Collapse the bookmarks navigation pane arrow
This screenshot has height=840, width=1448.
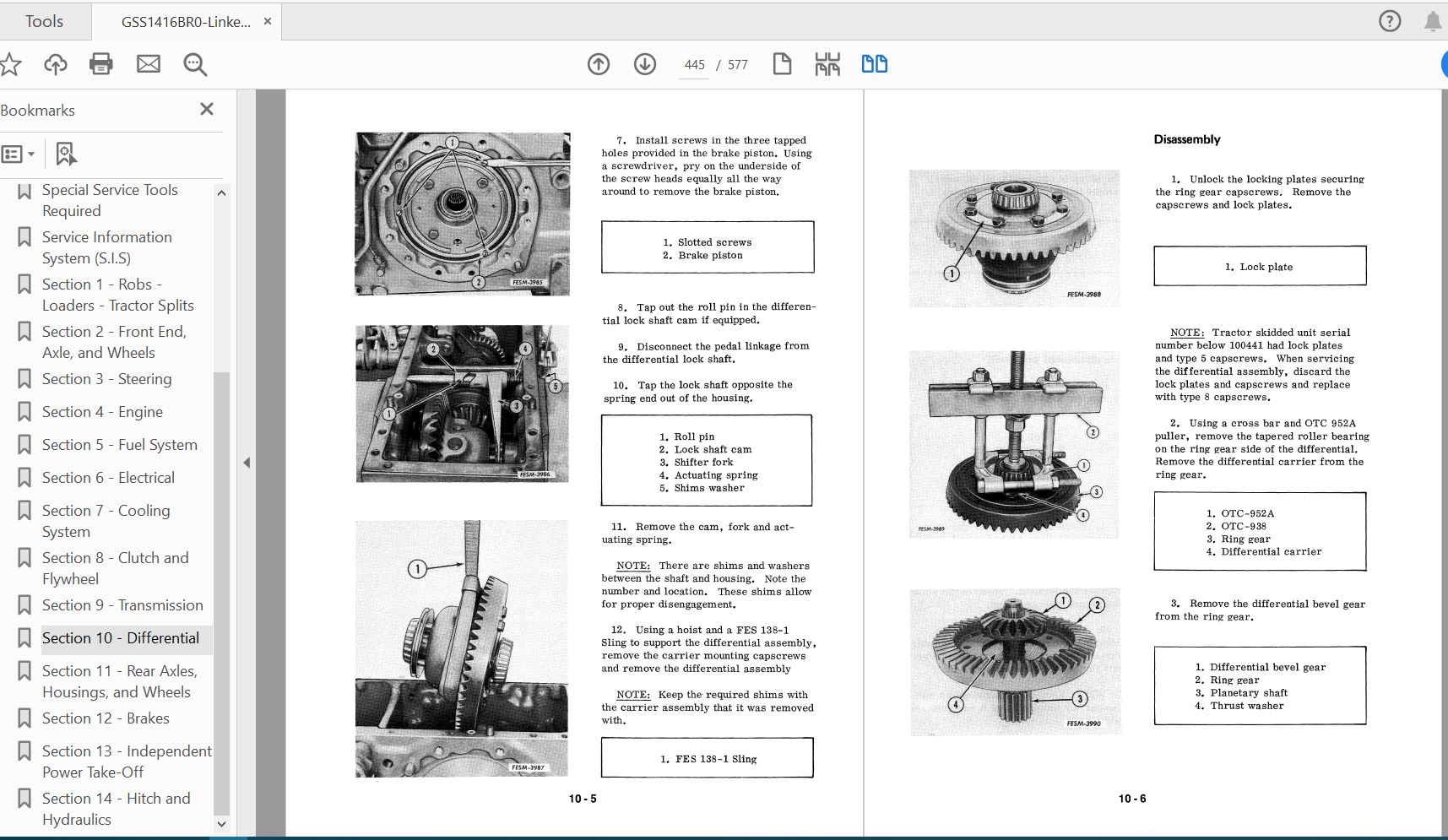247,463
